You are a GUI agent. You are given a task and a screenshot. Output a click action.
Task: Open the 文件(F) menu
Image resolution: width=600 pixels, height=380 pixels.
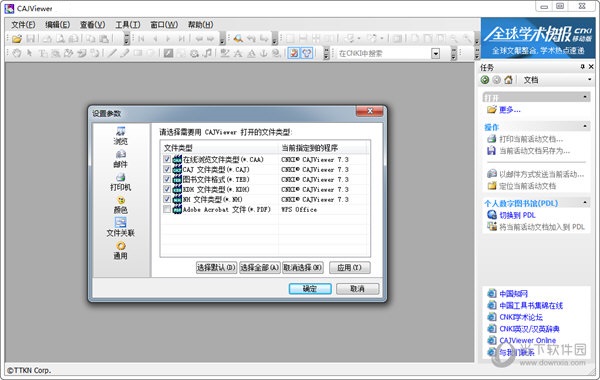click(x=23, y=25)
